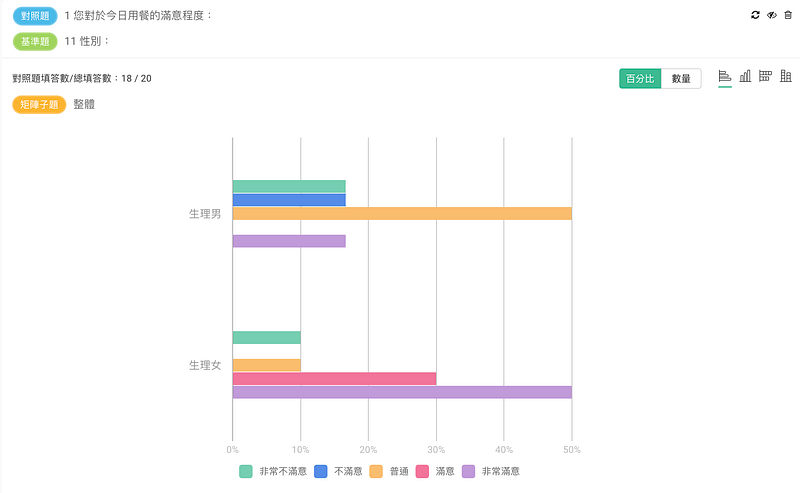Click 生理女 pink 滿意 bar
This screenshot has width=800, height=493.
click(334, 379)
